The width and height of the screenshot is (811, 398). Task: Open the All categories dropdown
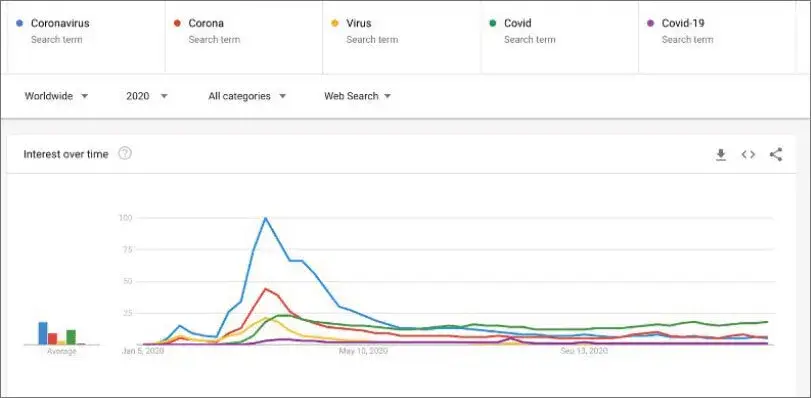coord(247,96)
